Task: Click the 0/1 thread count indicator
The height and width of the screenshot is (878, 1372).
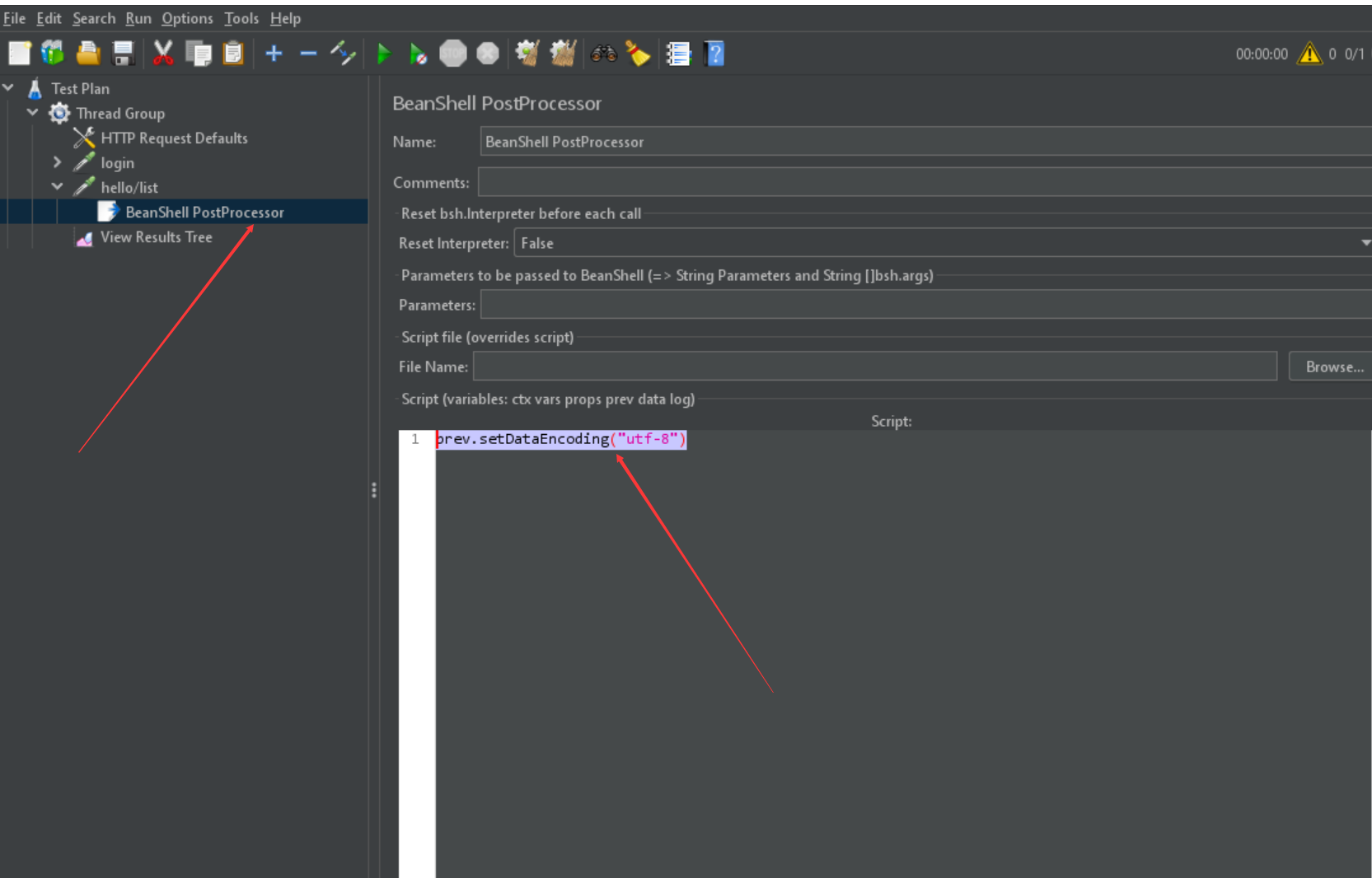Action: pos(1354,54)
